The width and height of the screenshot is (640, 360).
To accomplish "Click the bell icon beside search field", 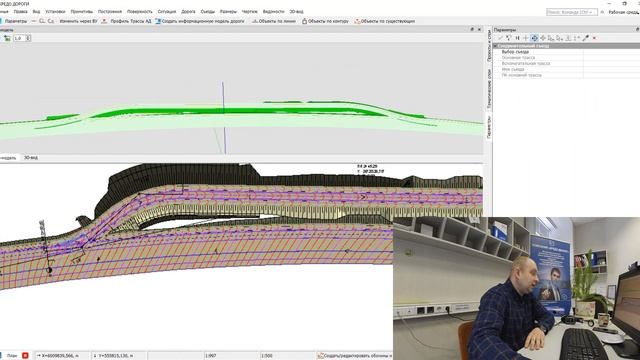I will click(x=602, y=12).
